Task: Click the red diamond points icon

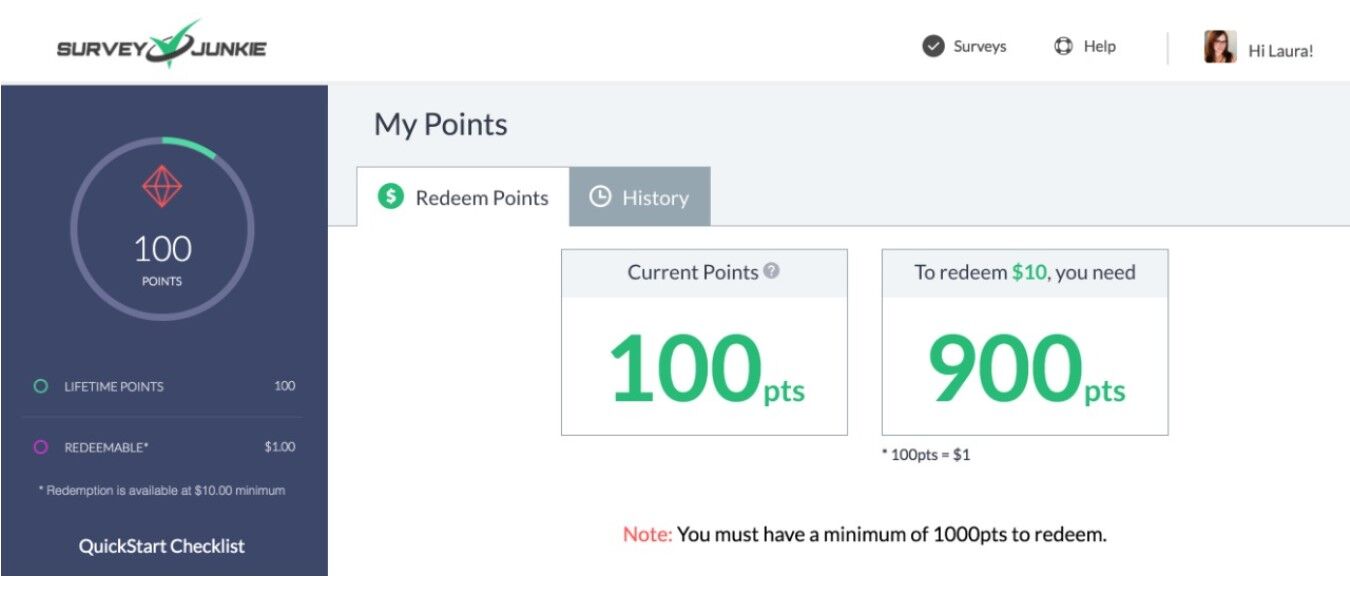Action: (x=162, y=186)
